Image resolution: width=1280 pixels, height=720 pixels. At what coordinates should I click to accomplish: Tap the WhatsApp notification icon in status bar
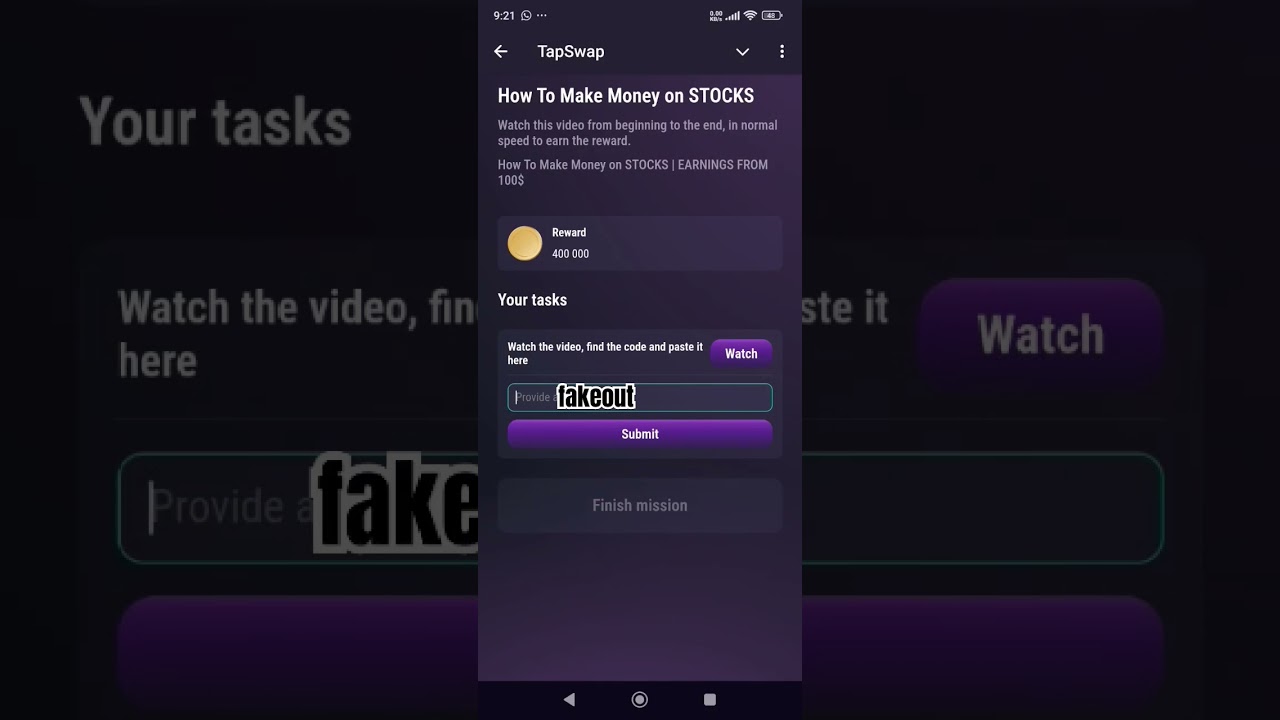pyautogui.click(x=526, y=16)
